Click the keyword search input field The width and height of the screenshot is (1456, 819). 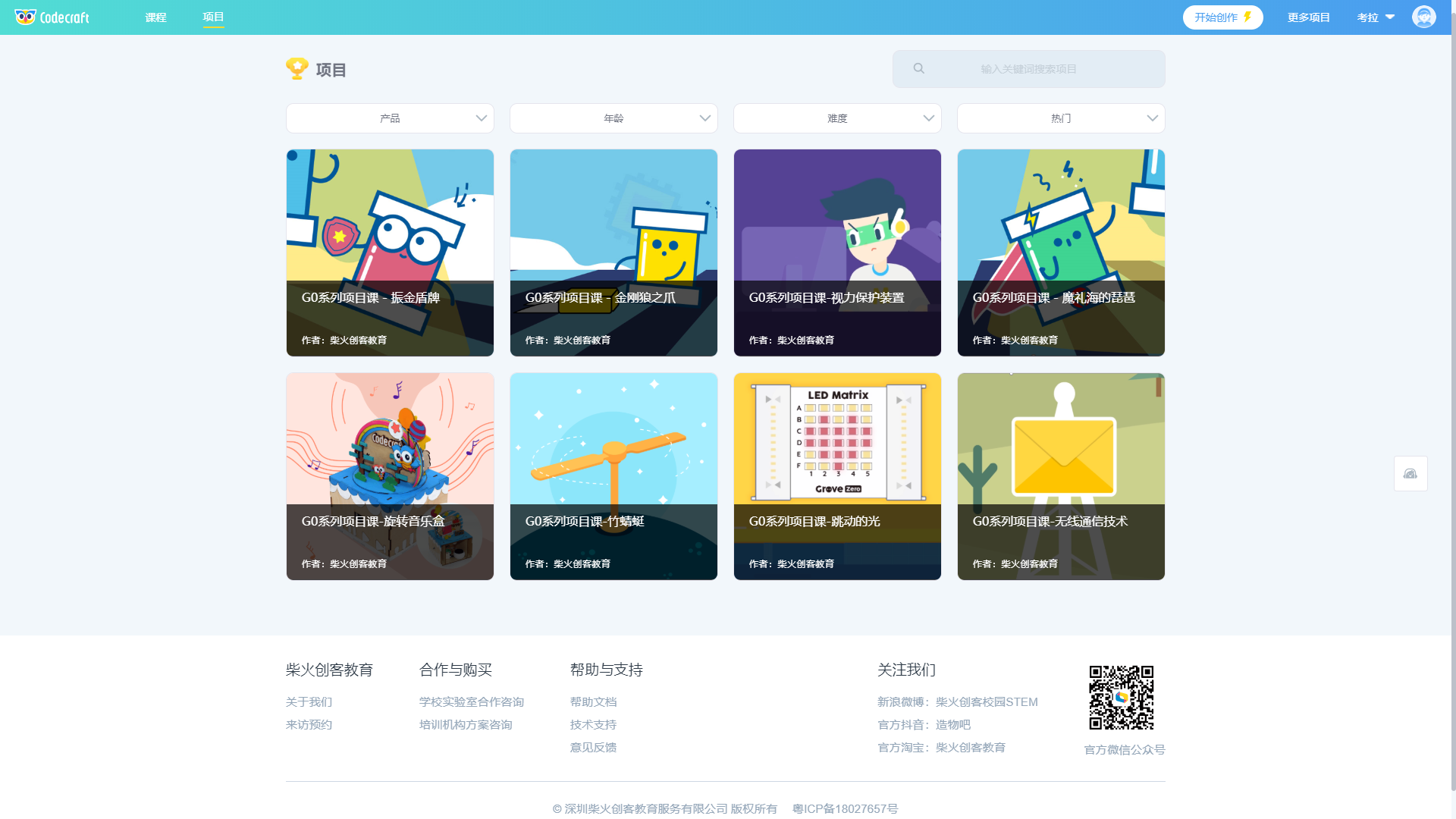click(1028, 69)
